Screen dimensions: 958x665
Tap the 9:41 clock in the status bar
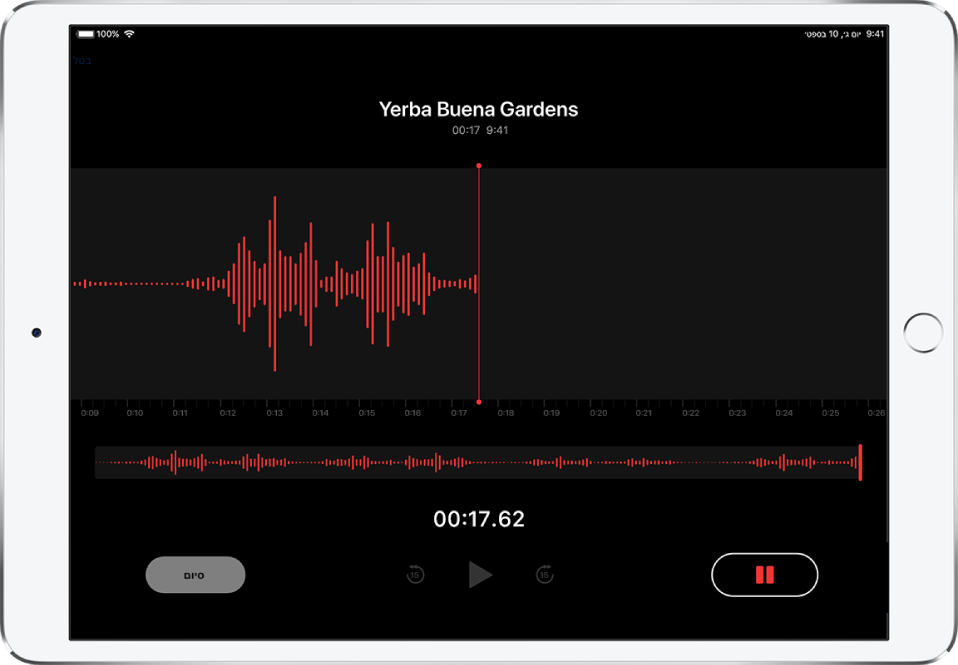pos(875,34)
